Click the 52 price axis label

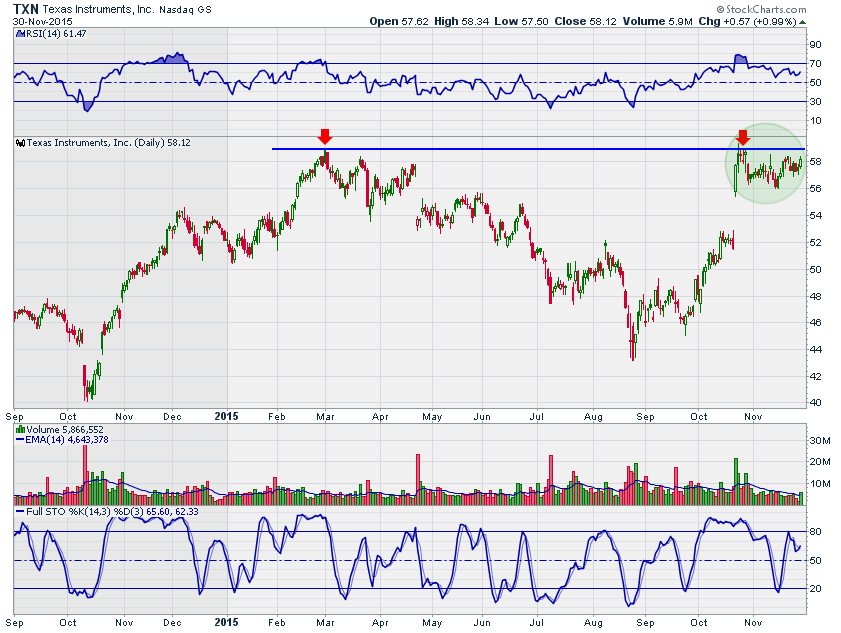pos(815,242)
